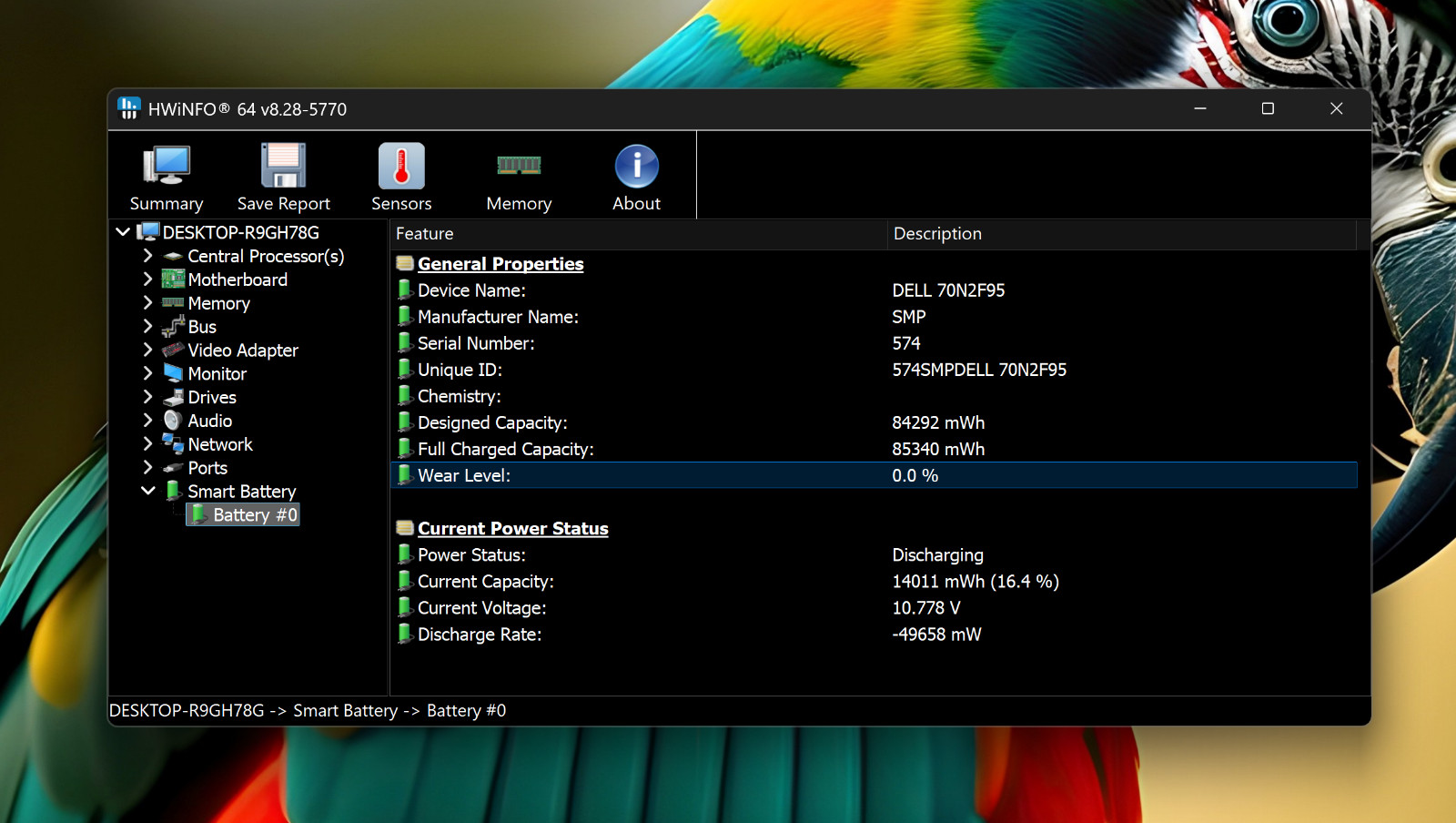Open the Summary toolbar icon

tap(167, 166)
